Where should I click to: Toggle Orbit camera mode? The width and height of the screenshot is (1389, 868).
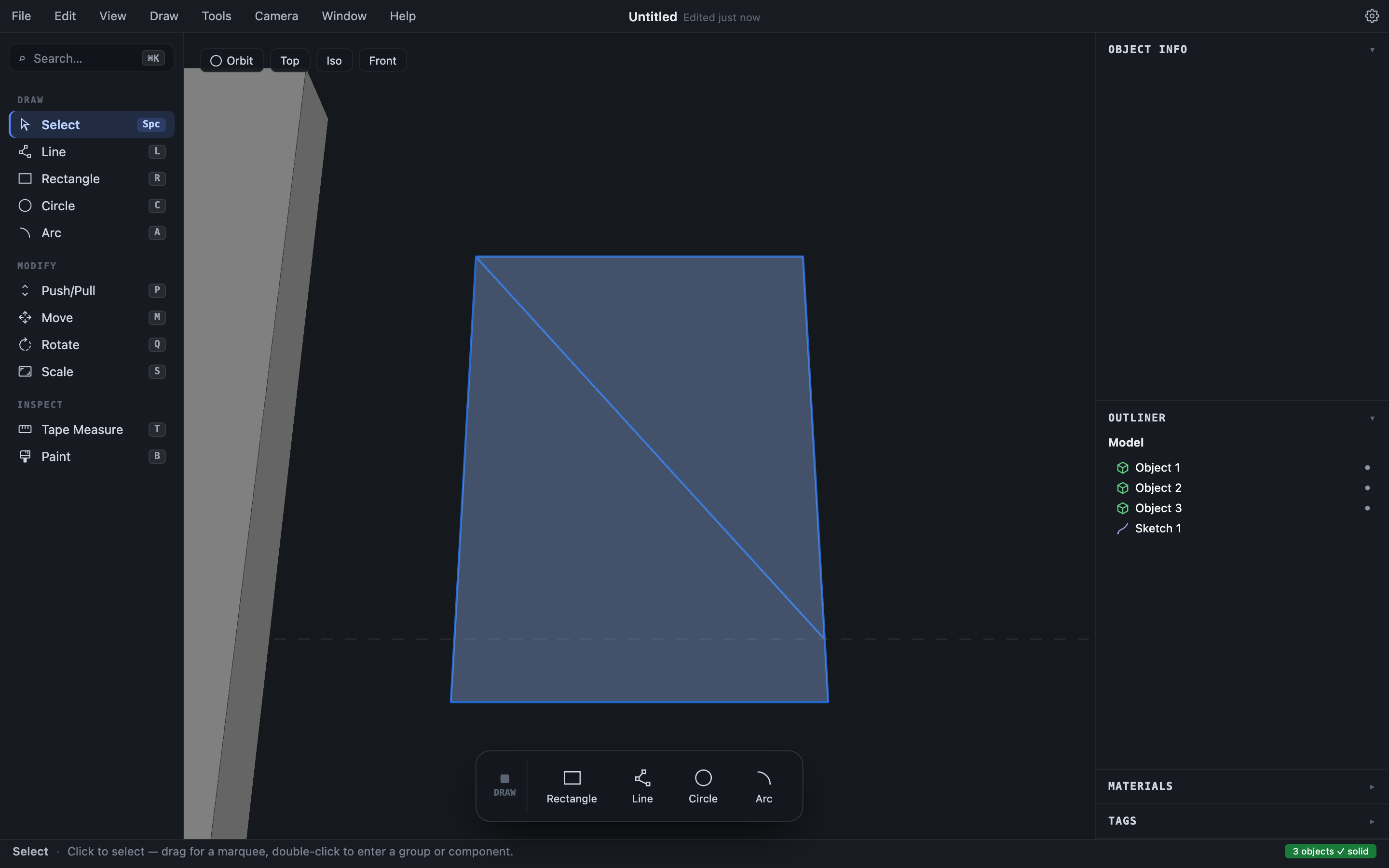pyautogui.click(x=231, y=60)
